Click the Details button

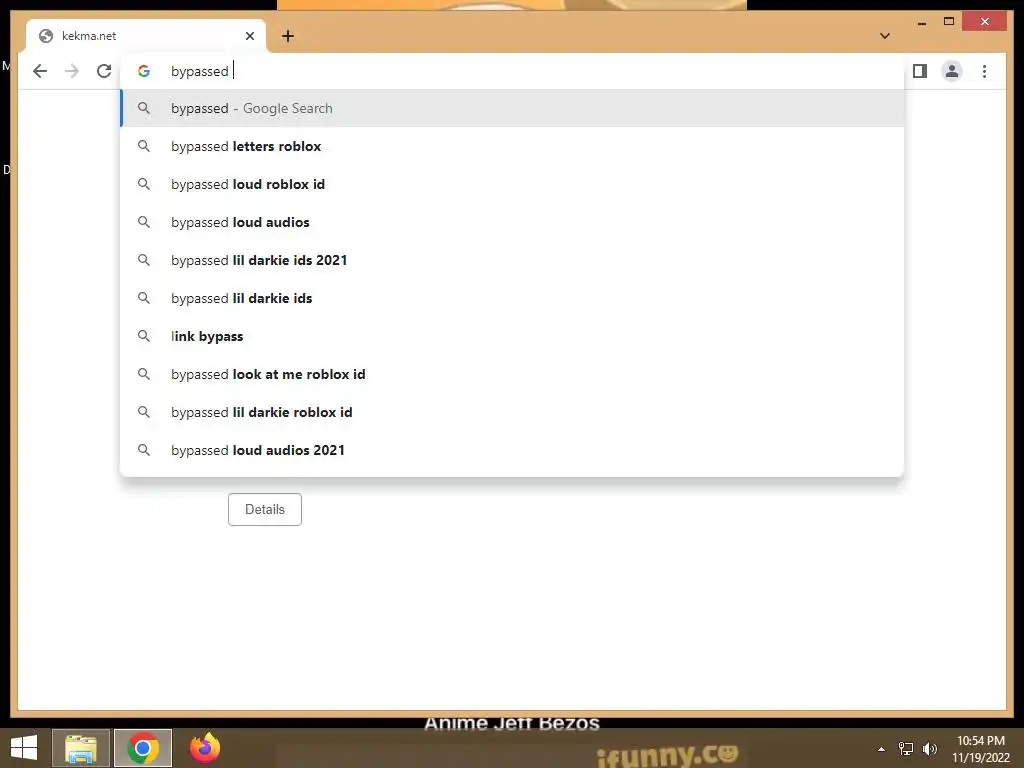[264, 509]
